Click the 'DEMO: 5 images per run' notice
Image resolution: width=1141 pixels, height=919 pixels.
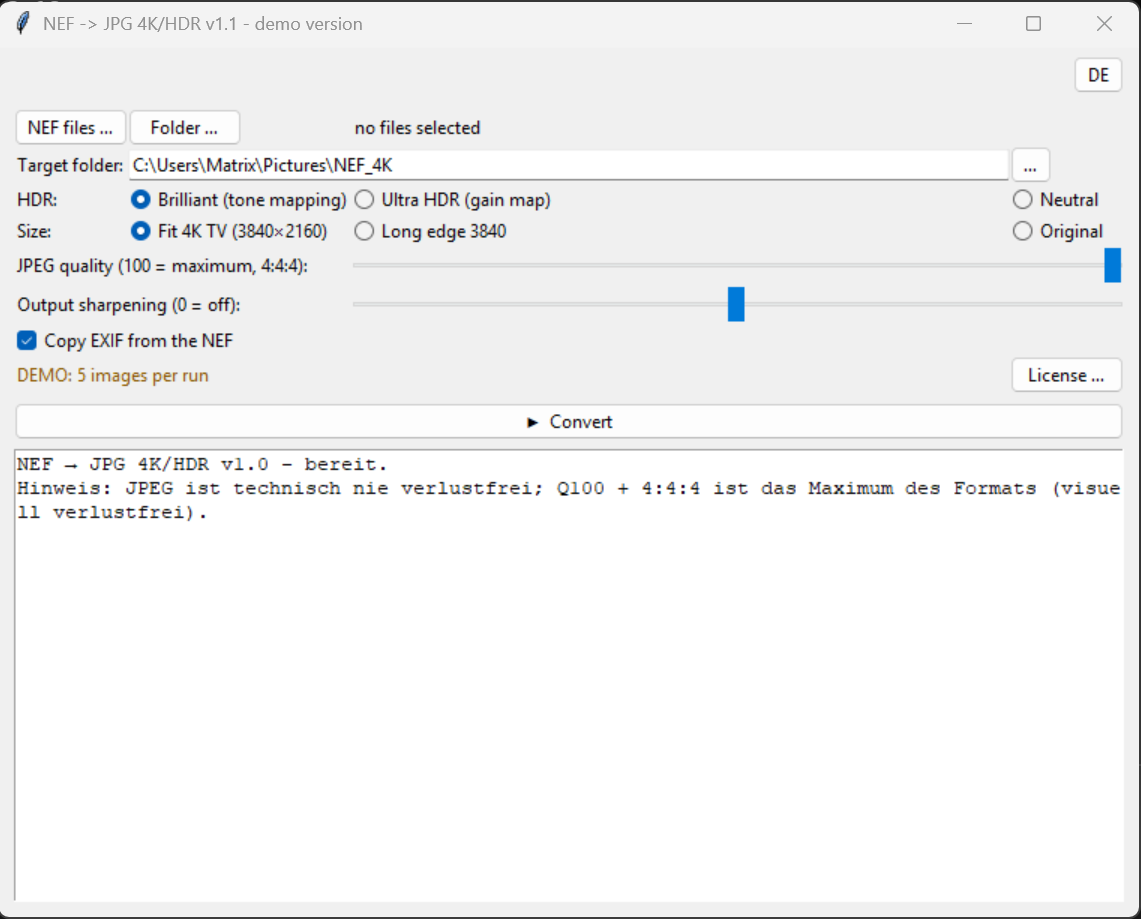tap(113, 375)
